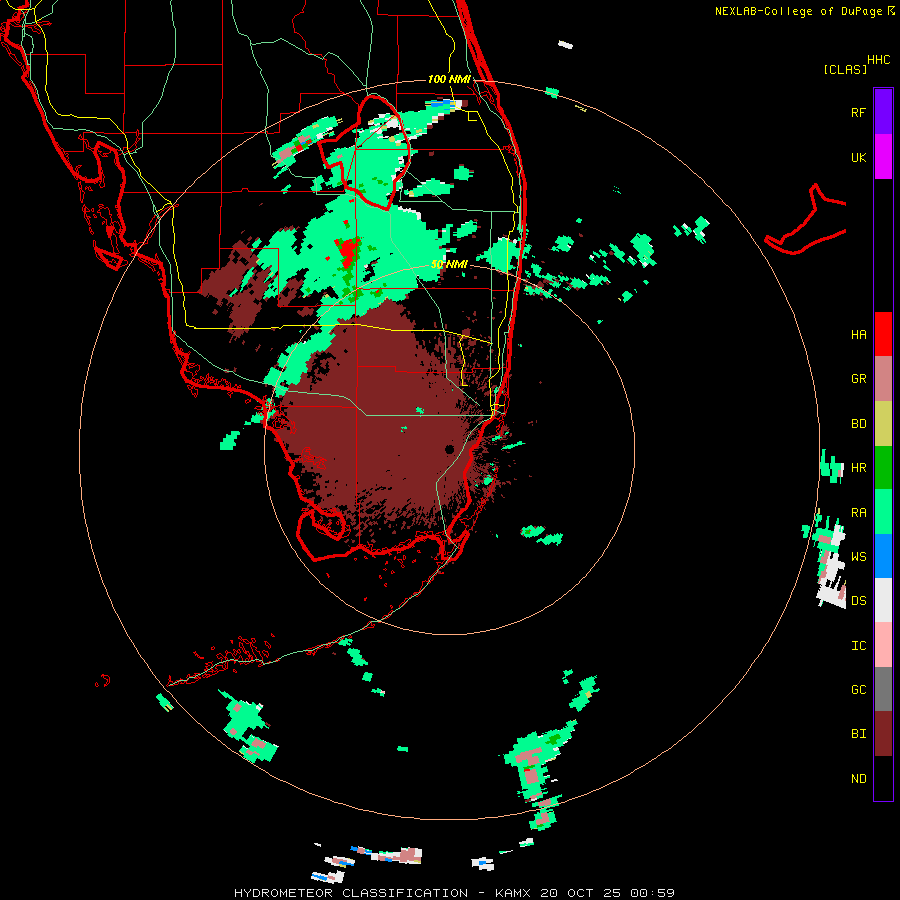This screenshot has height=900, width=900.
Task: Click the RF purple legend swatch
Action: 883,112
